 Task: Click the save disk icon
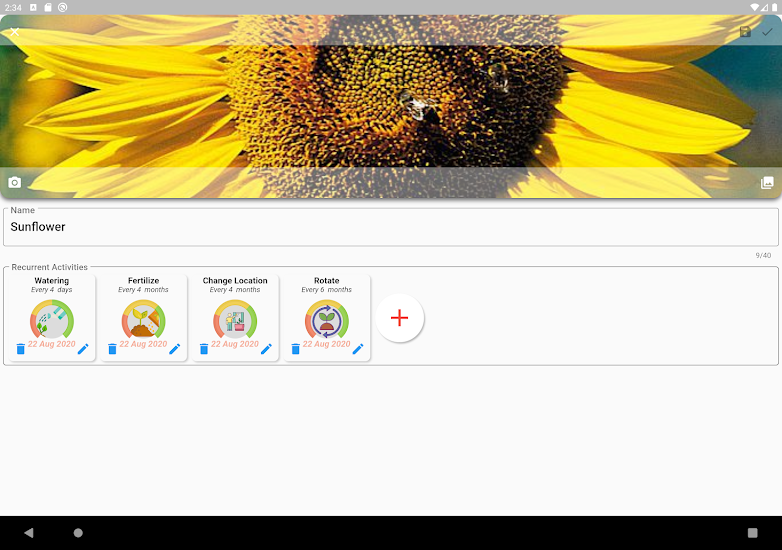[x=745, y=32]
